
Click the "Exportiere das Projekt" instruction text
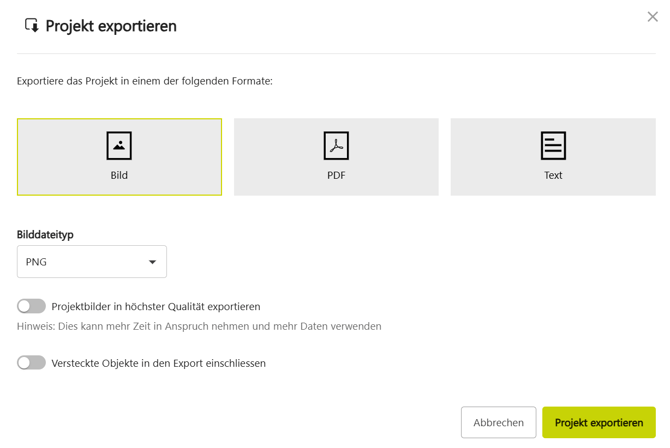[x=145, y=81]
